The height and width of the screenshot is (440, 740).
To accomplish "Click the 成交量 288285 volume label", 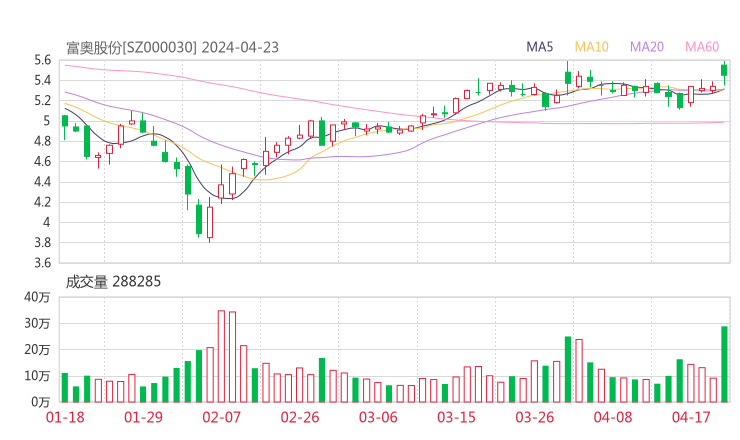I will [x=113, y=282].
